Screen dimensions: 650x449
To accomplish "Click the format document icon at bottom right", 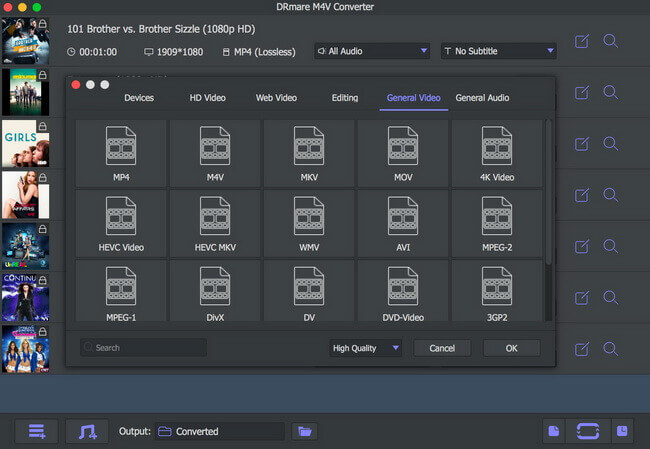I will tap(554, 431).
